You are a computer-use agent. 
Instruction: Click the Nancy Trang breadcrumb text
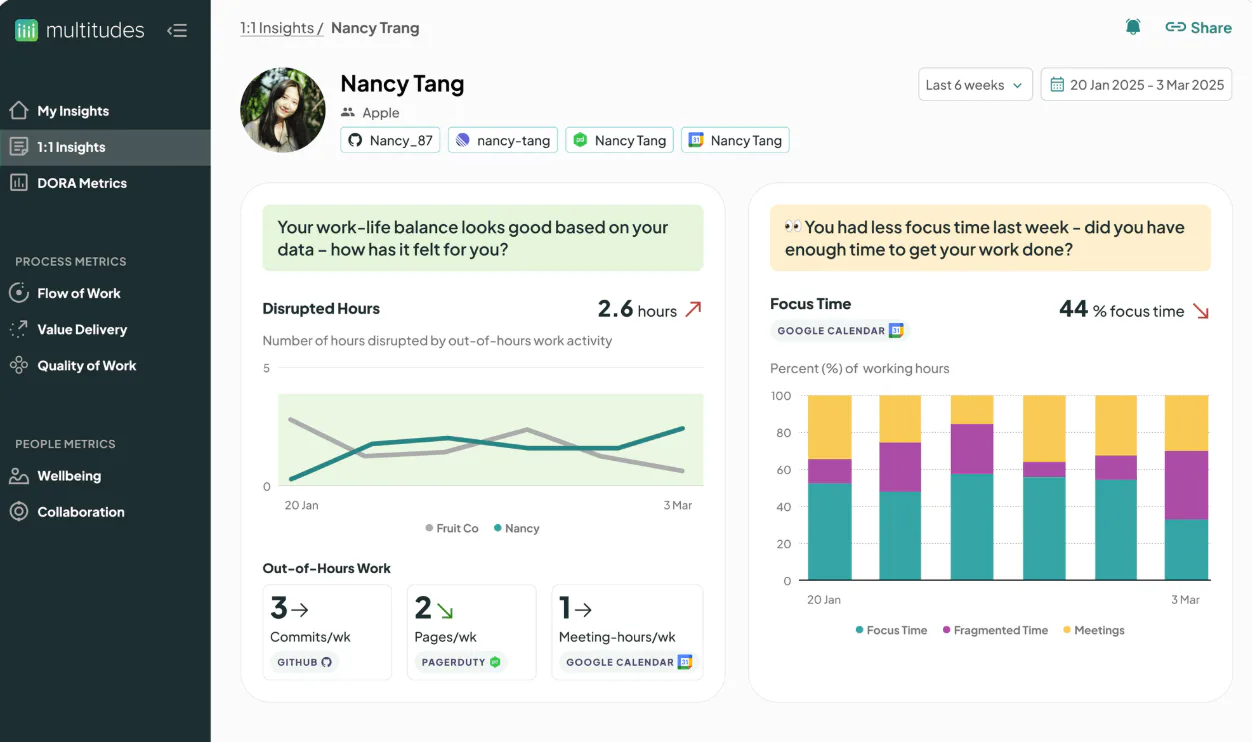tap(375, 28)
